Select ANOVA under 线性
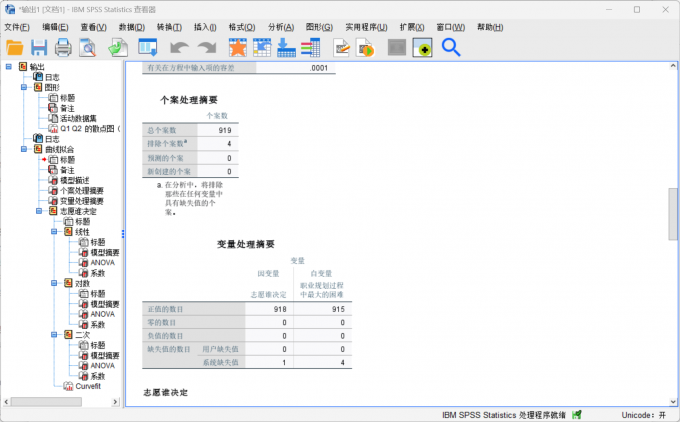This screenshot has width=680, height=422. [102, 263]
